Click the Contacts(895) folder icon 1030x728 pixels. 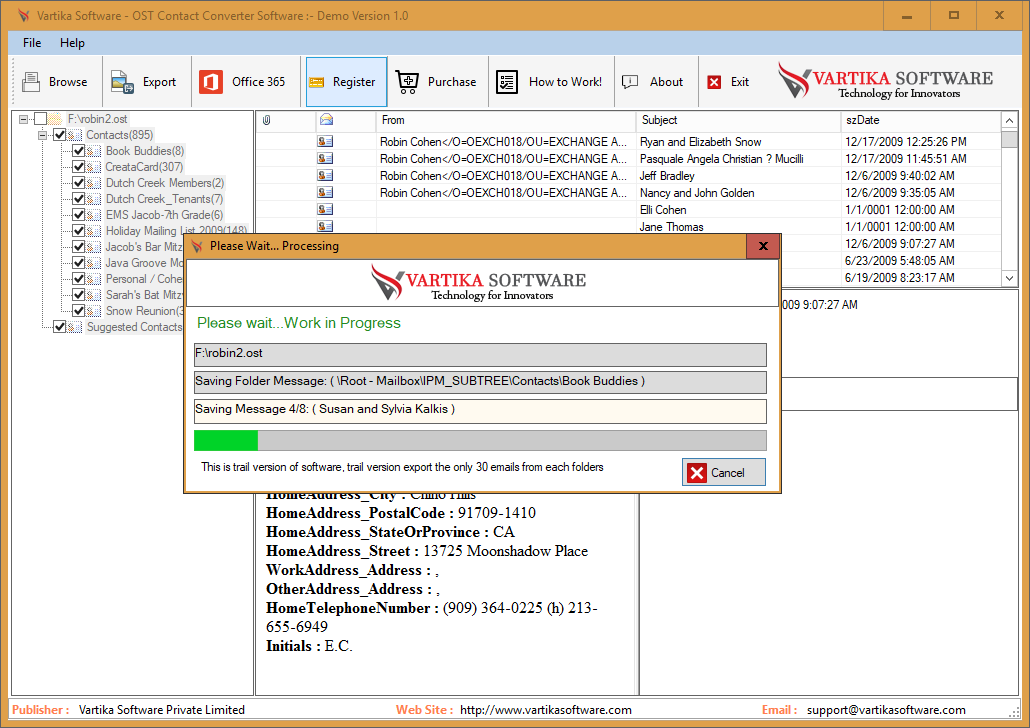(75, 135)
